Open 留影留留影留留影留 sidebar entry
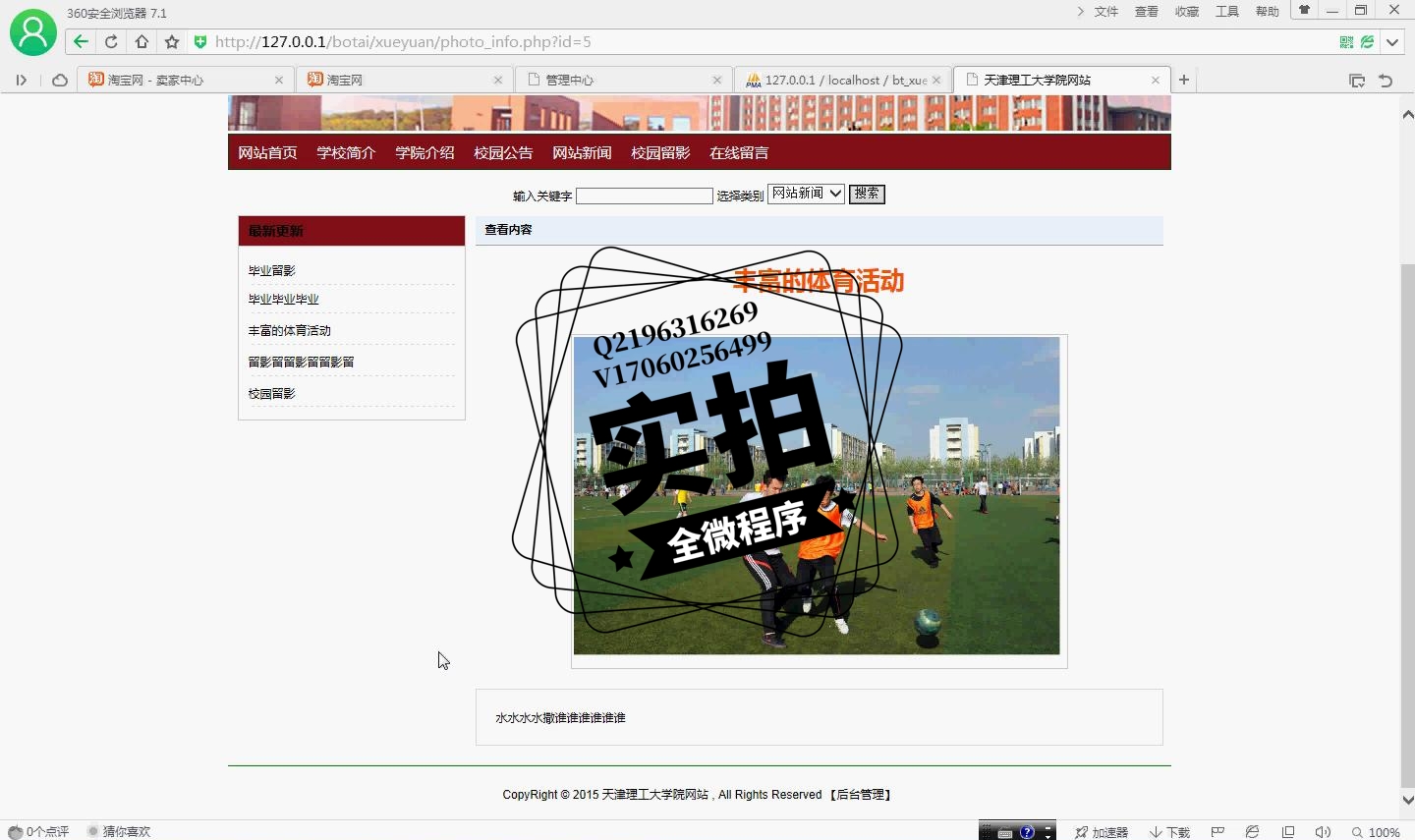This screenshot has height=840, width=1415. (301, 363)
